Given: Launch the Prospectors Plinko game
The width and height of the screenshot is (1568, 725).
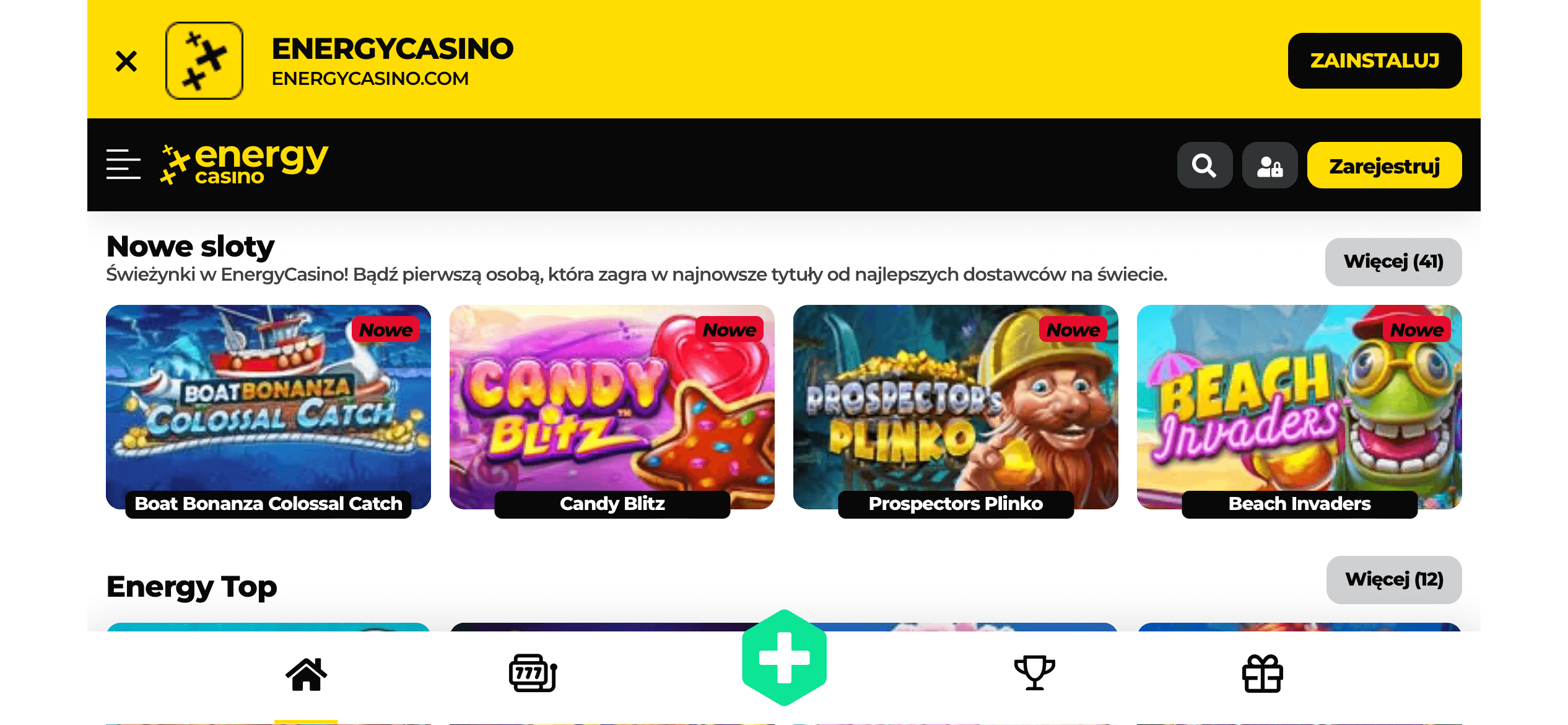Looking at the screenshot, I should click(956, 410).
